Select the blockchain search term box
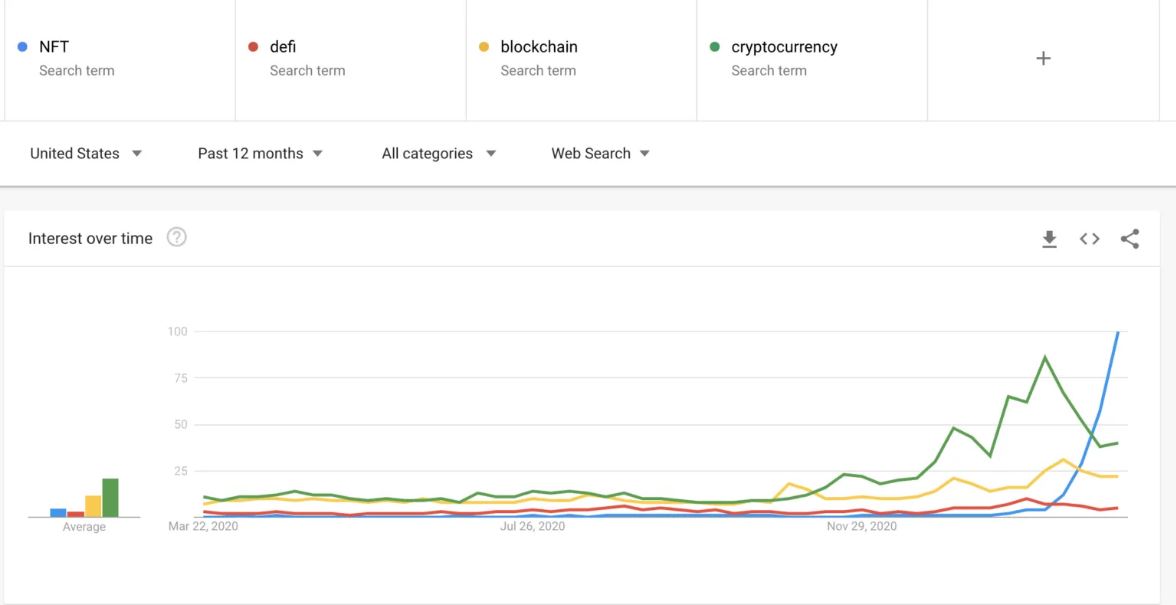Image resolution: width=1176 pixels, height=605 pixels. coord(581,58)
